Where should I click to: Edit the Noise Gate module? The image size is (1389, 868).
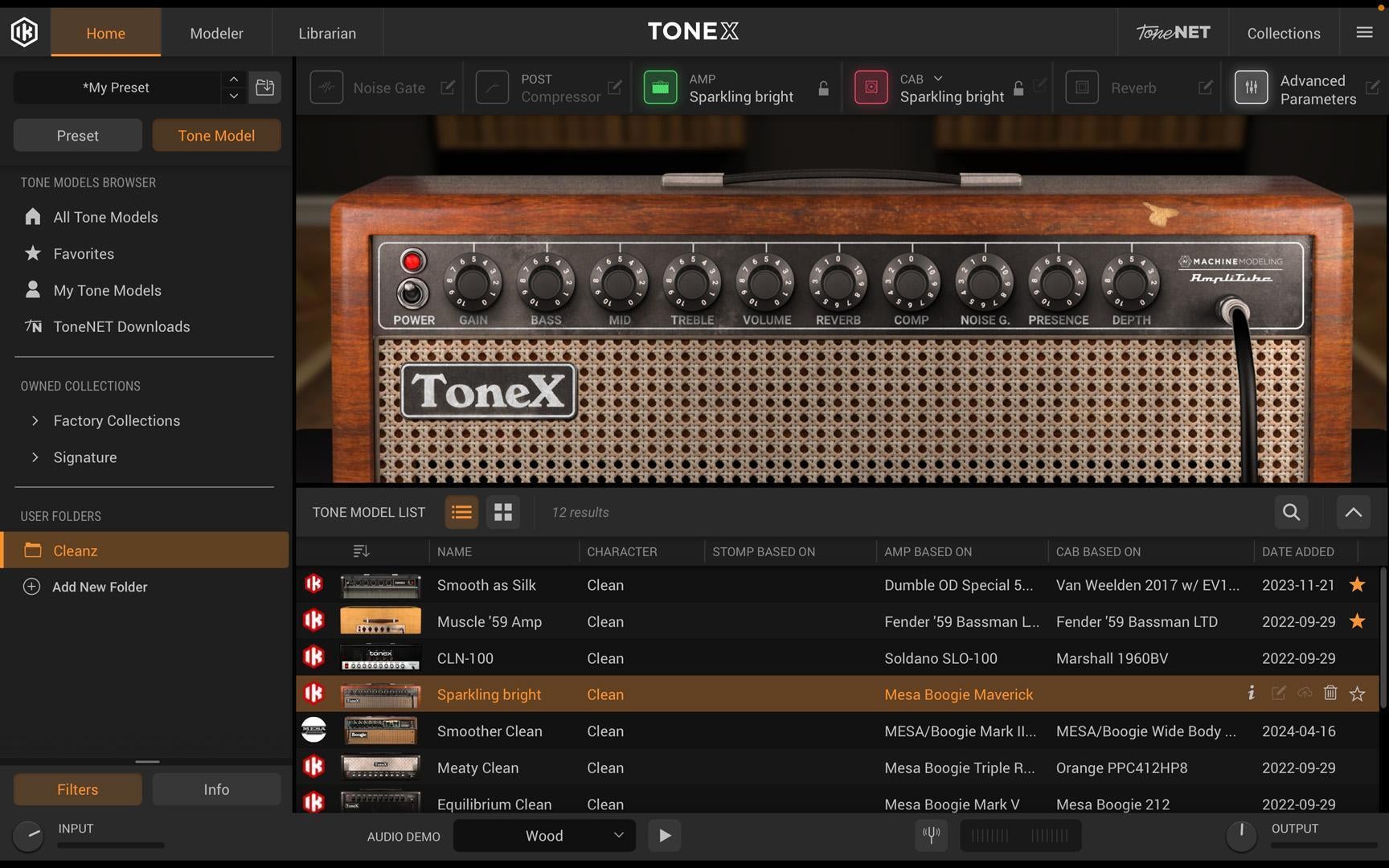pyautogui.click(x=448, y=87)
